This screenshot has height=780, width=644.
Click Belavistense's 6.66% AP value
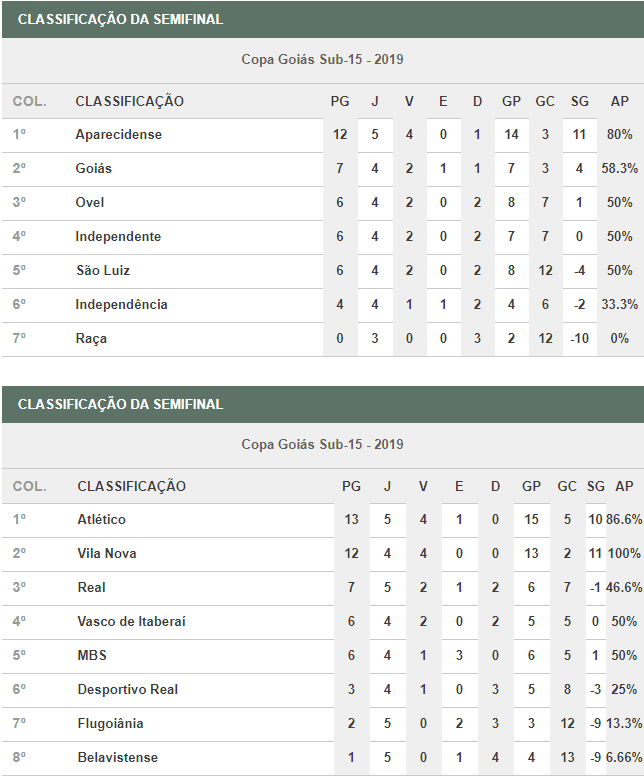[624, 758]
